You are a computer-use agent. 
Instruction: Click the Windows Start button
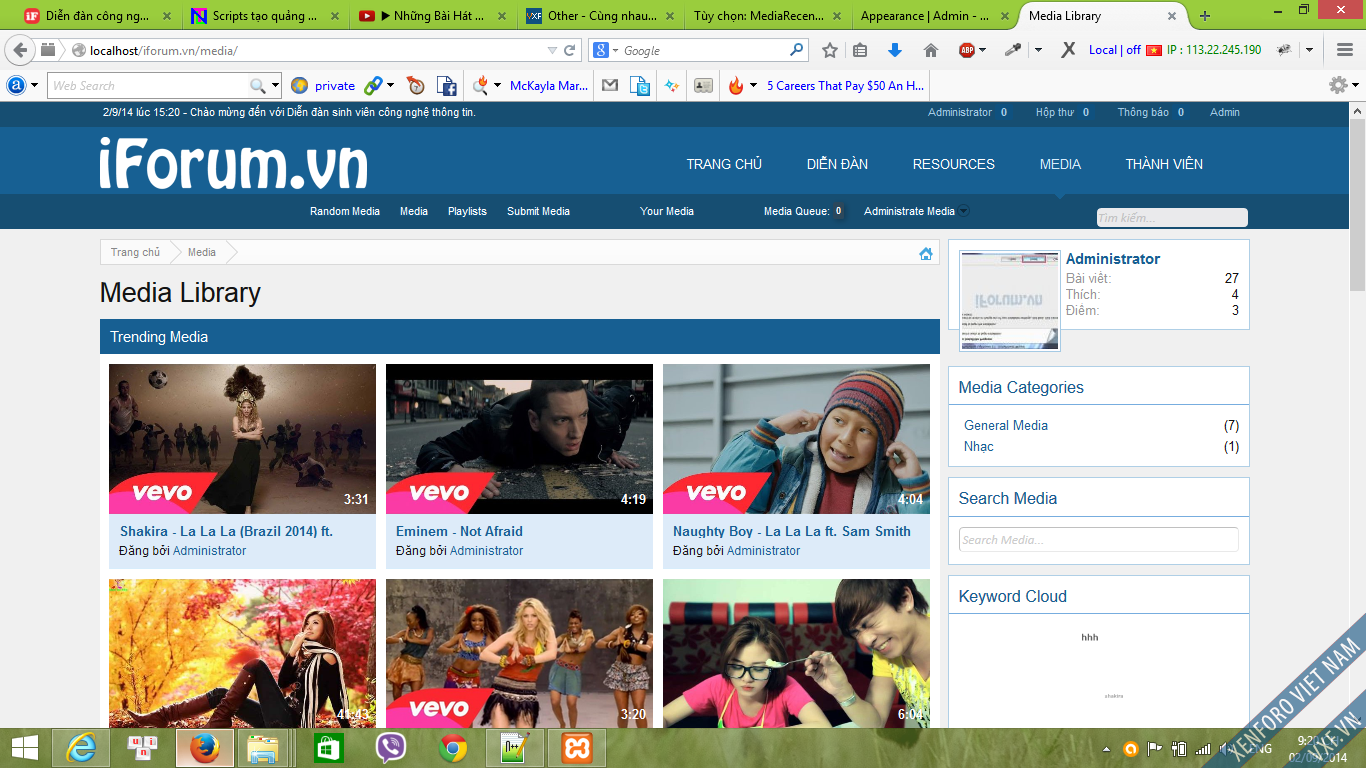pos(24,748)
